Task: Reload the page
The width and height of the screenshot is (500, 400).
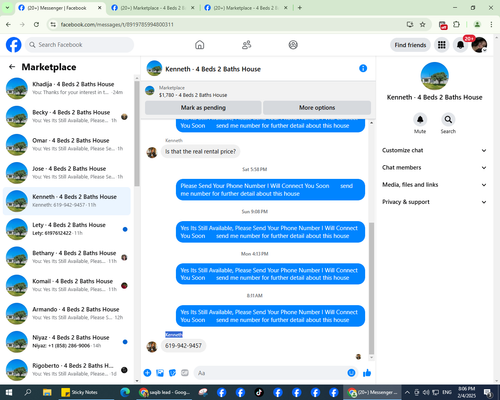Action: (36, 24)
